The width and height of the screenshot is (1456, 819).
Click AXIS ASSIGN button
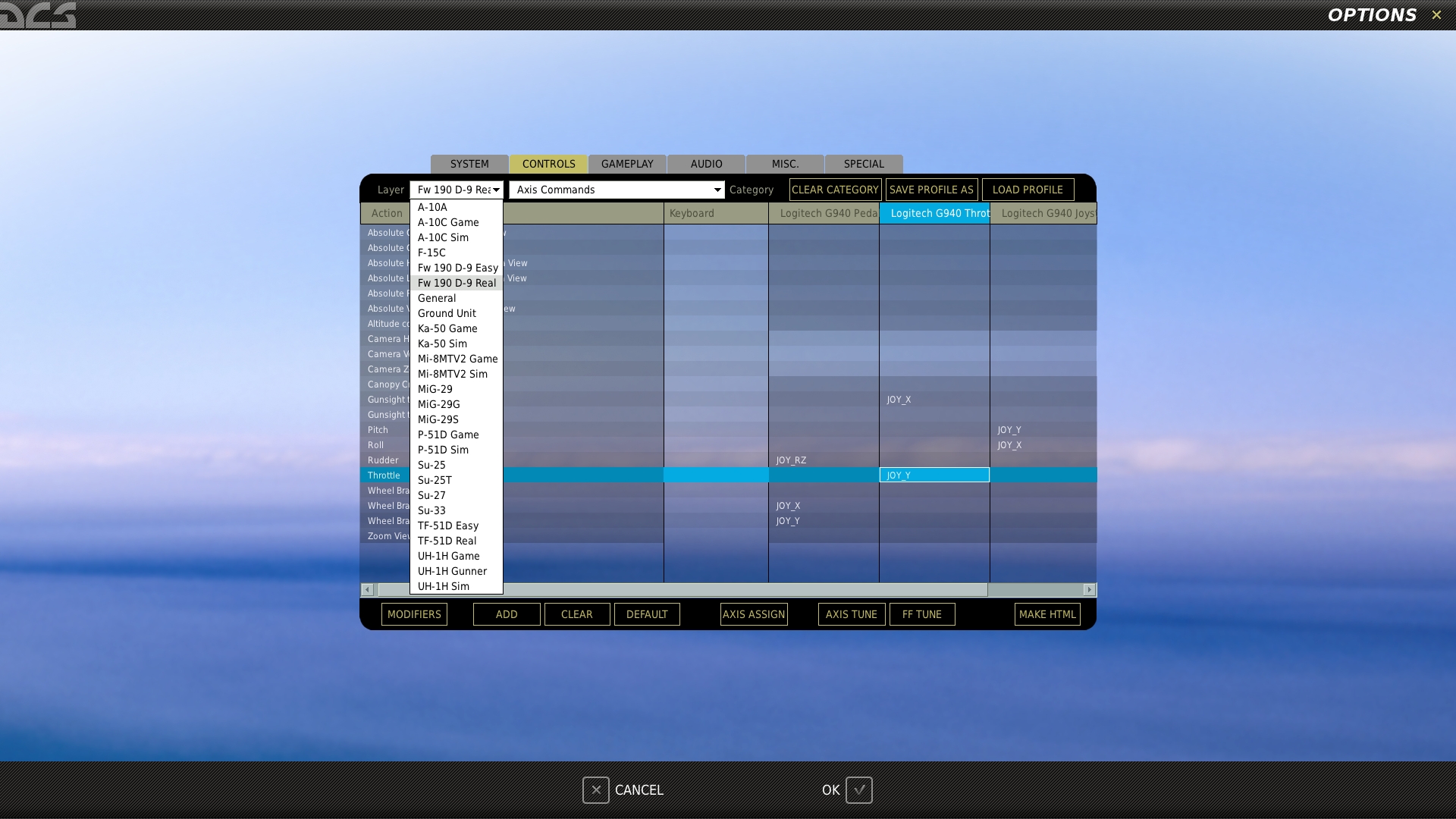click(x=754, y=614)
